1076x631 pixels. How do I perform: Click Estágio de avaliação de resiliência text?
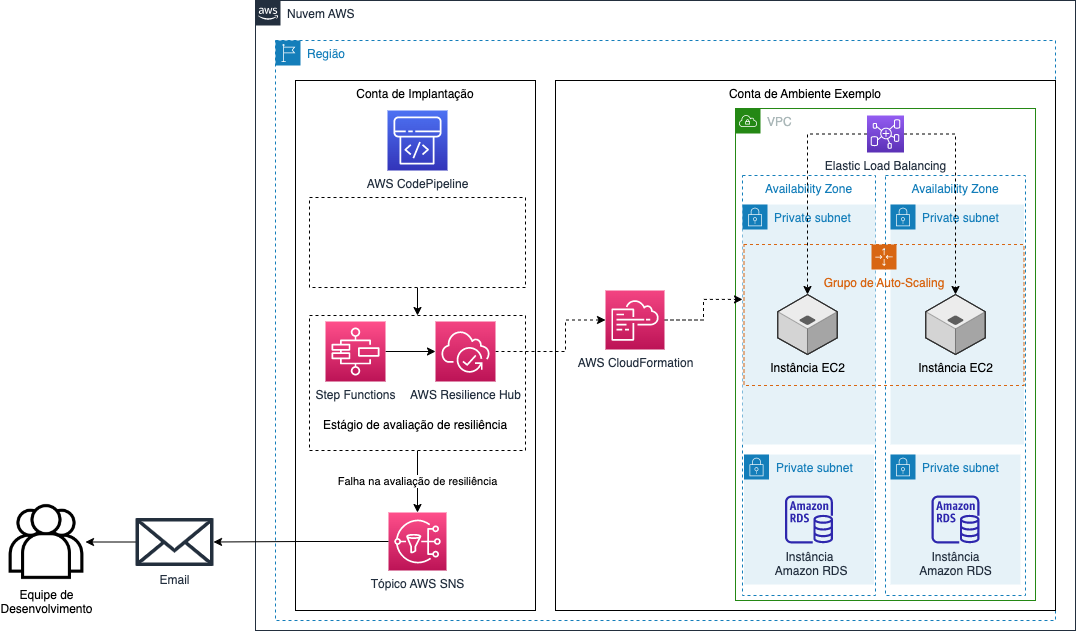coord(415,425)
